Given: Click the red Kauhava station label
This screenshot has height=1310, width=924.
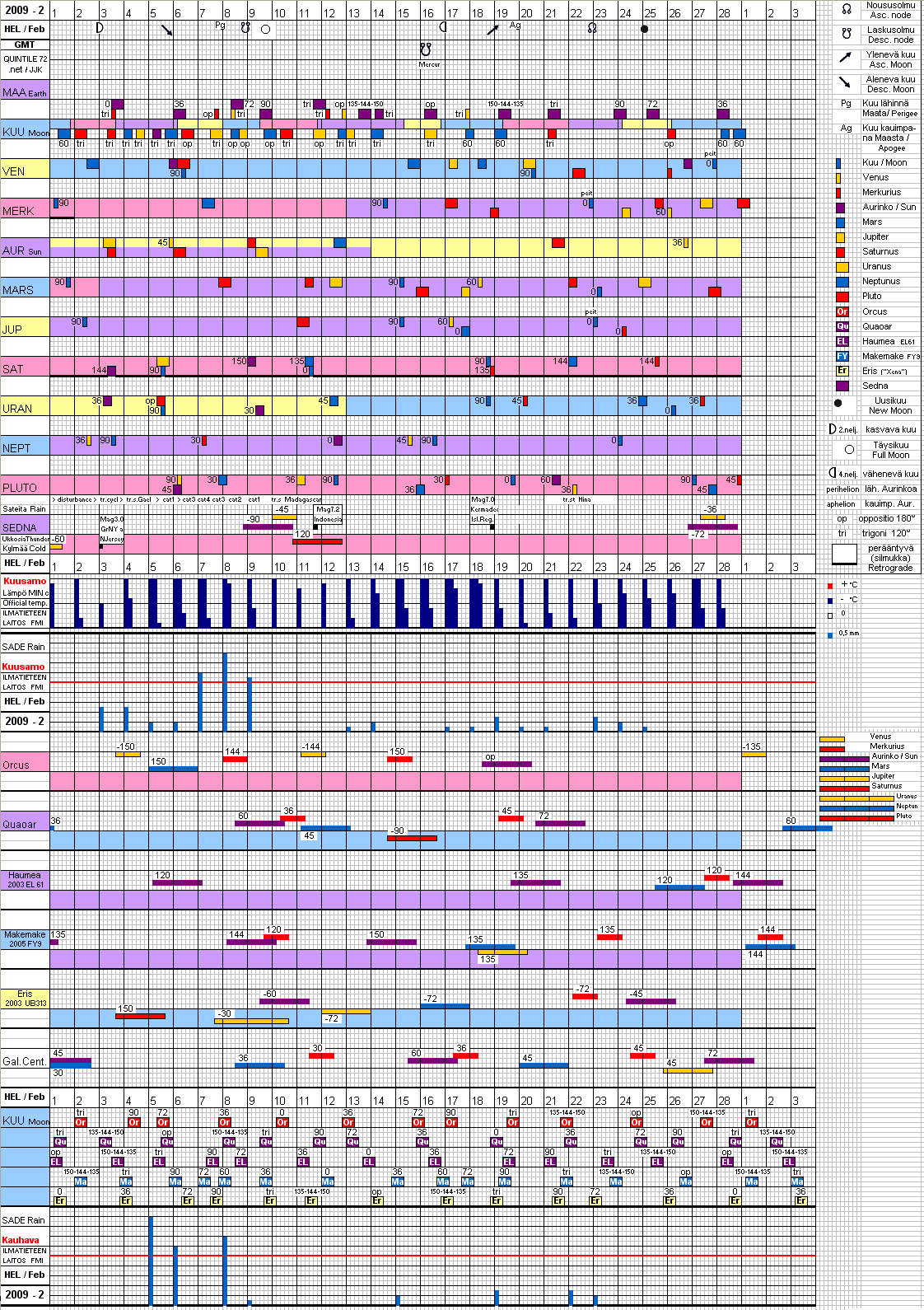Looking at the screenshot, I should point(21,1240).
